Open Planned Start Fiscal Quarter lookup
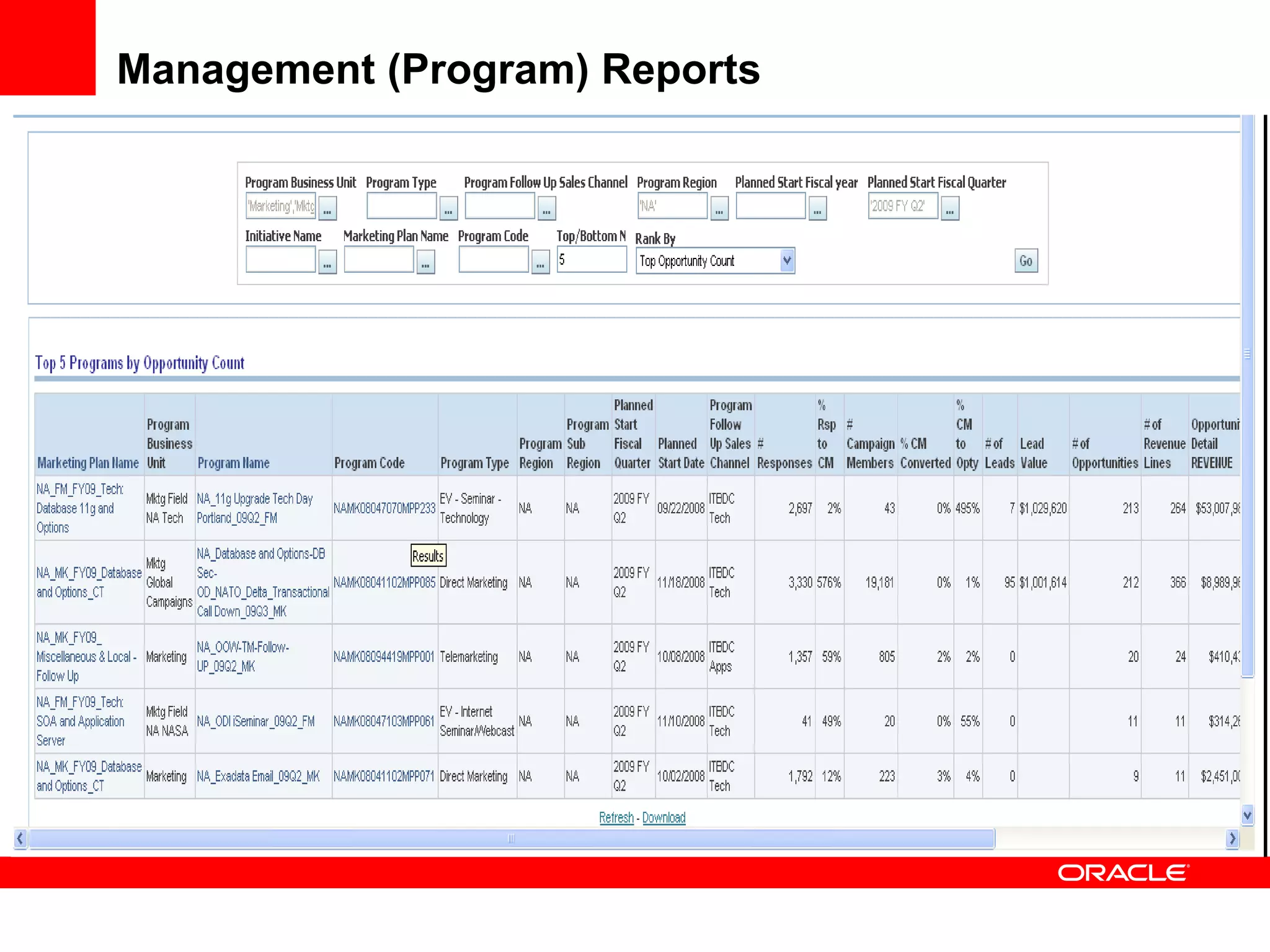This screenshot has height=952, width=1270. (949, 208)
